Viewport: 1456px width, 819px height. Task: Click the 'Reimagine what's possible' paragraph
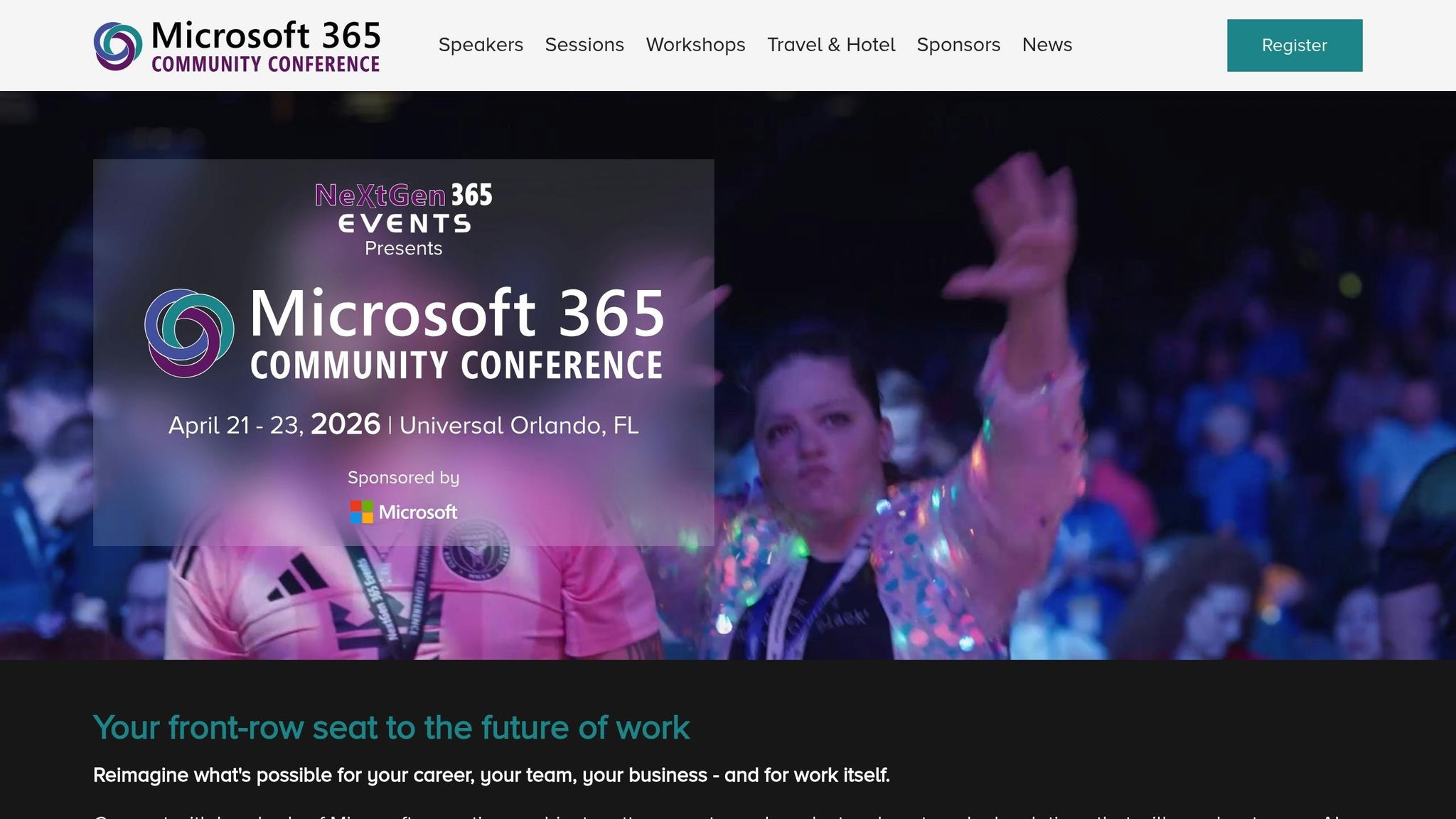[x=491, y=775]
